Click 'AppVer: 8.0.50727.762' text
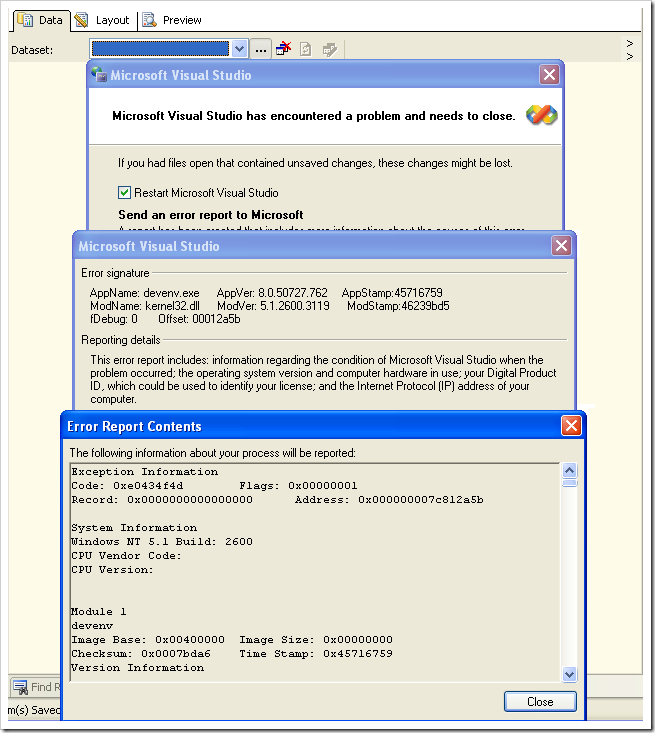The height and width of the screenshot is (733, 655). [272, 293]
